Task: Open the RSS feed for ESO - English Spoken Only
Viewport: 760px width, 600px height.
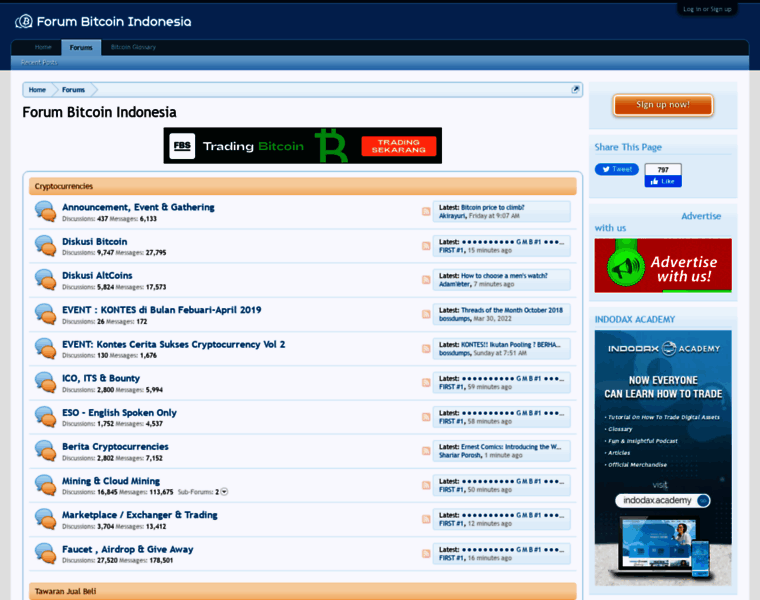Action: [426, 417]
